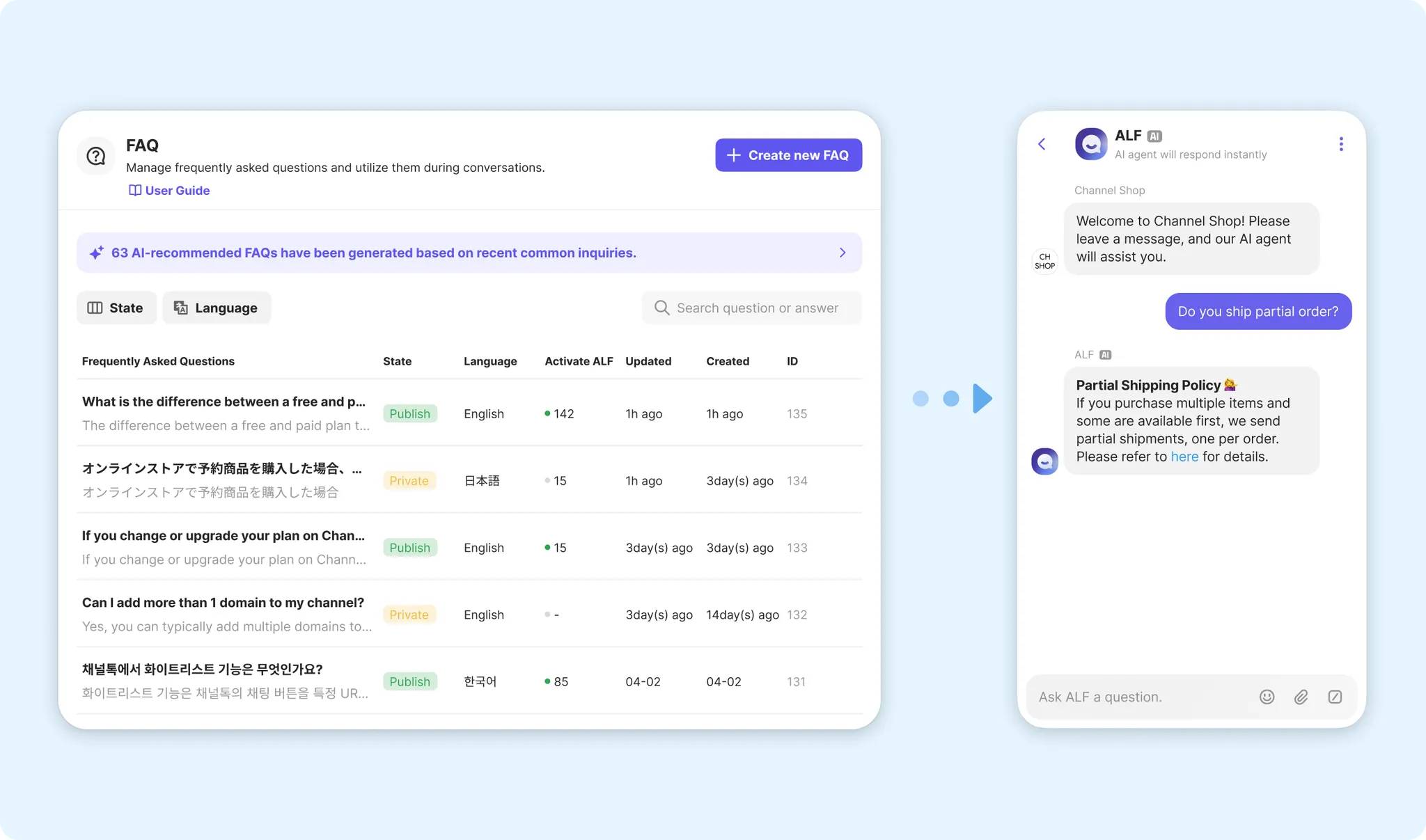Viewport: 1426px width, 840px height.
Task: Click the attachment paperclip icon
Action: (x=1301, y=697)
